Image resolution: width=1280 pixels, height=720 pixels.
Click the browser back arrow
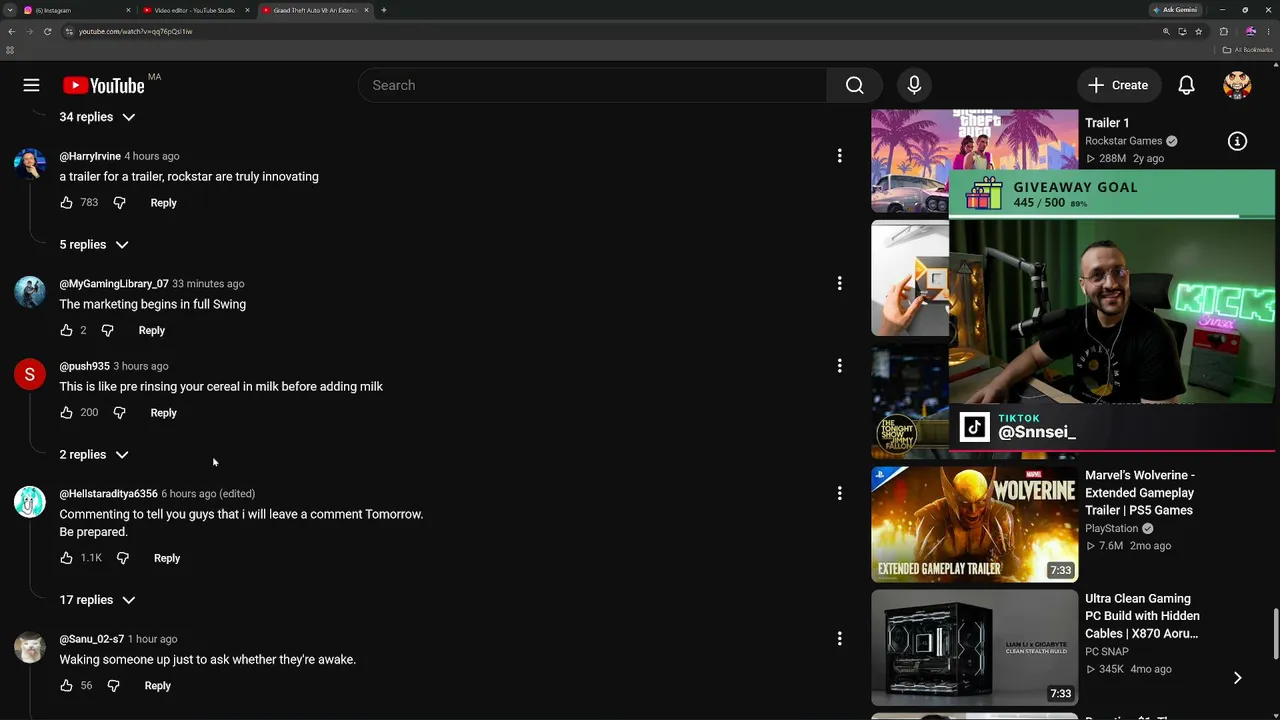[x=12, y=31]
